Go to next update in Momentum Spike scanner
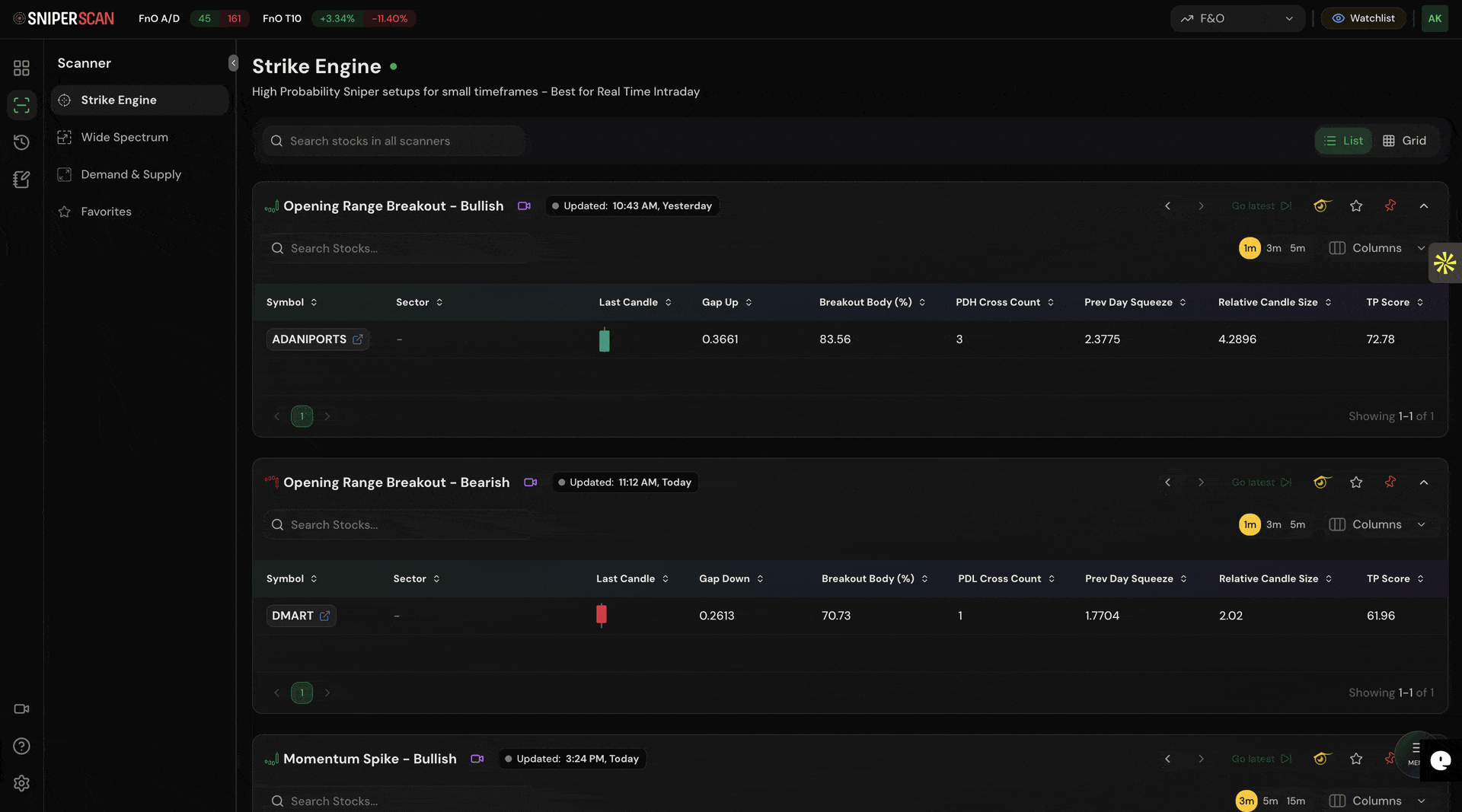Image resolution: width=1462 pixels, height=812 pixels. [1201, 759]
